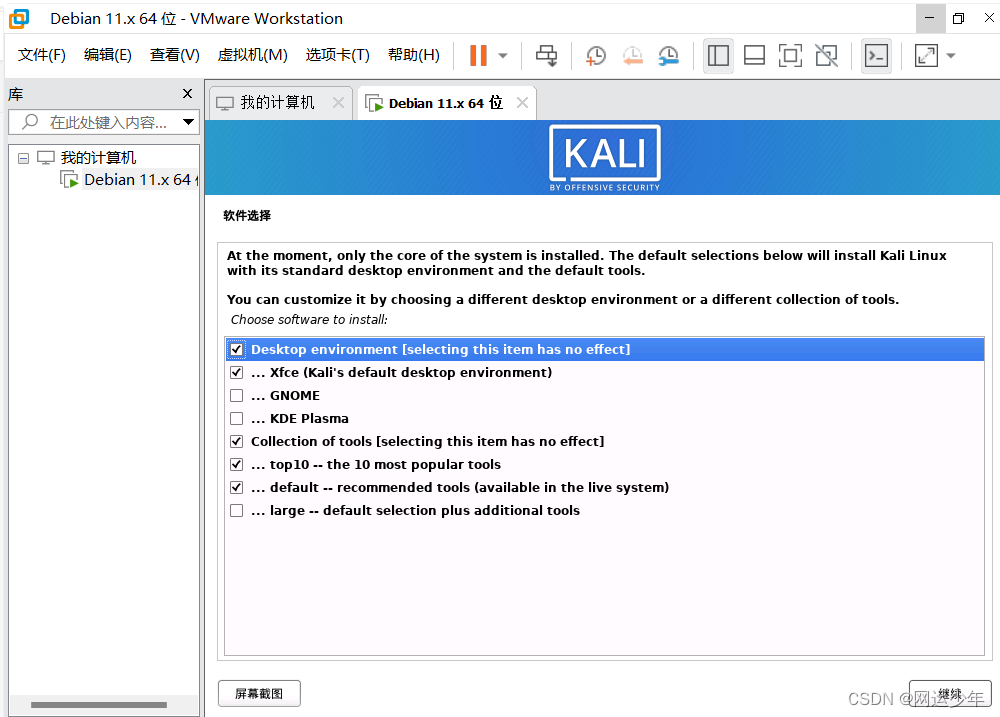Toggle the thumbnail bar view
This screenshot has width=1000, height=717.
click(754, 55)
